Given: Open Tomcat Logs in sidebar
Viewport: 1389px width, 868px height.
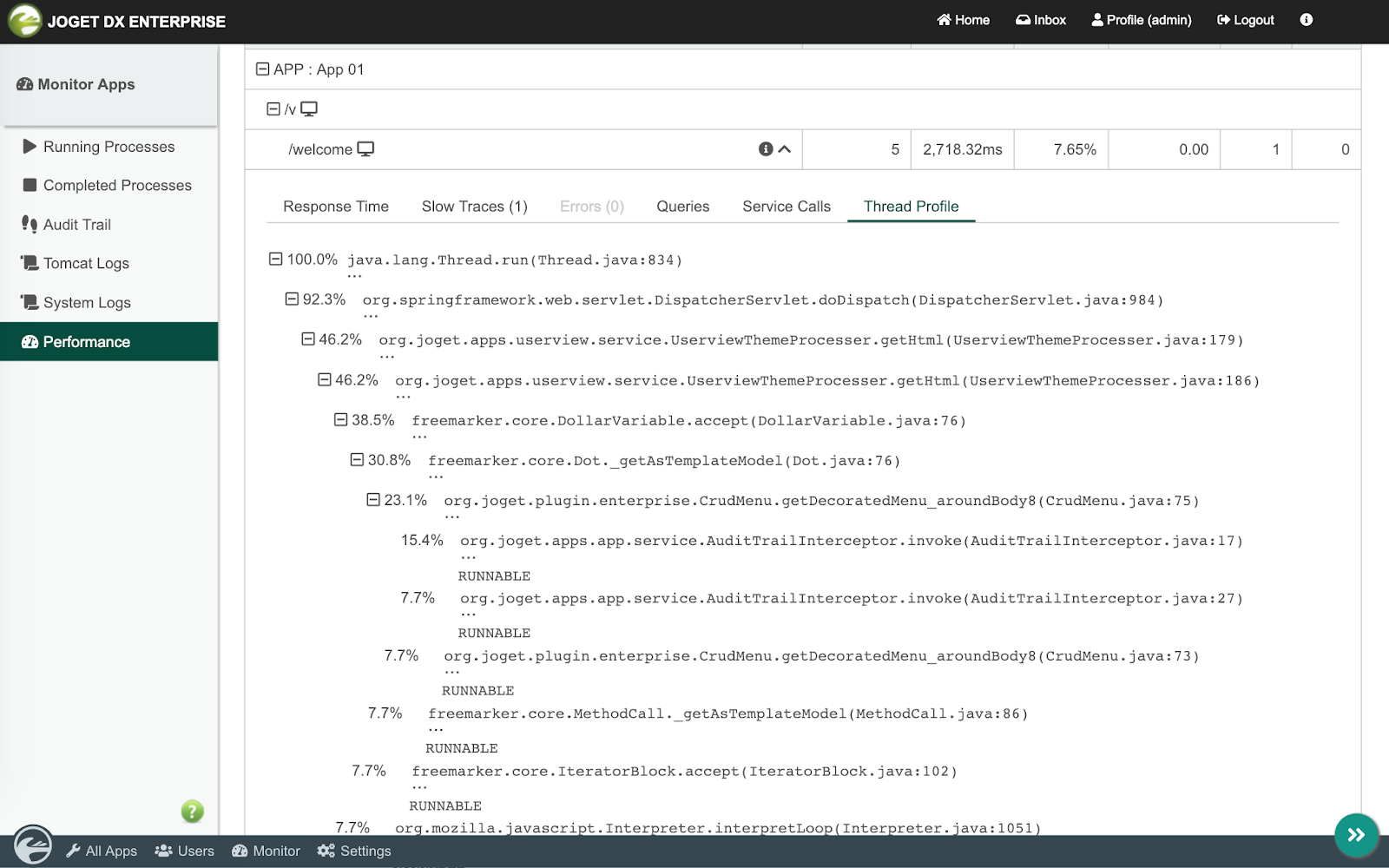Looking at the screenshot, I should 109,264.
